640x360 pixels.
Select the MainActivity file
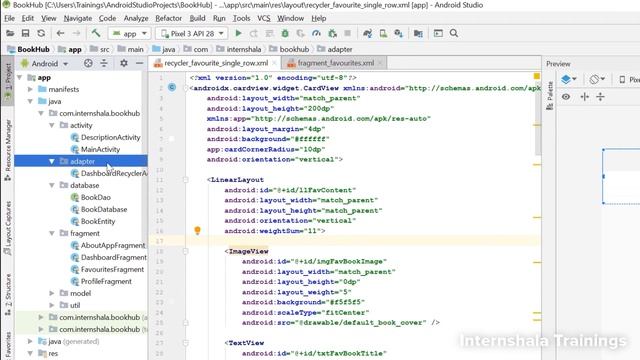click(x=96, y=149)
